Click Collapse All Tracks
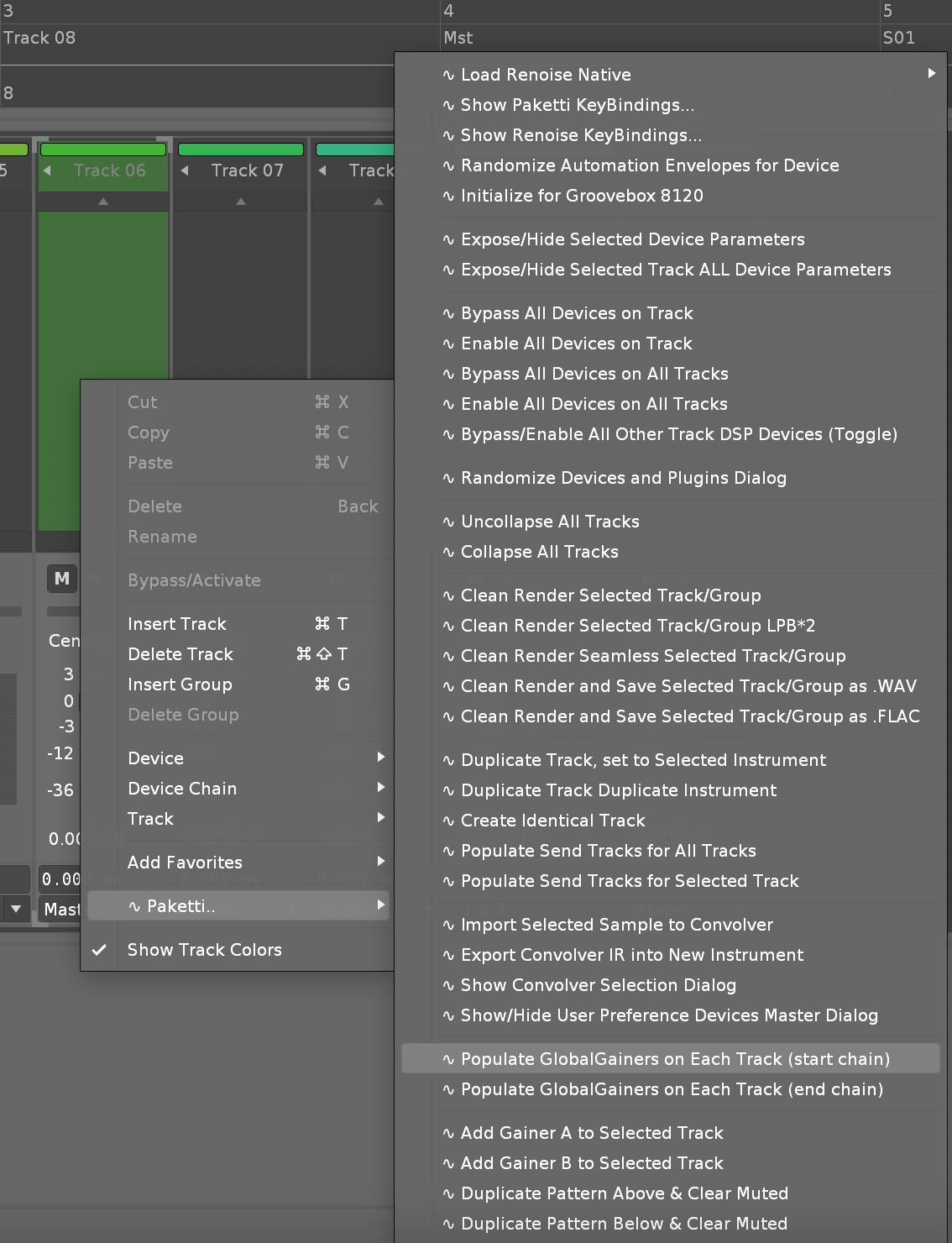The image size is (952, 1243). 539,552
